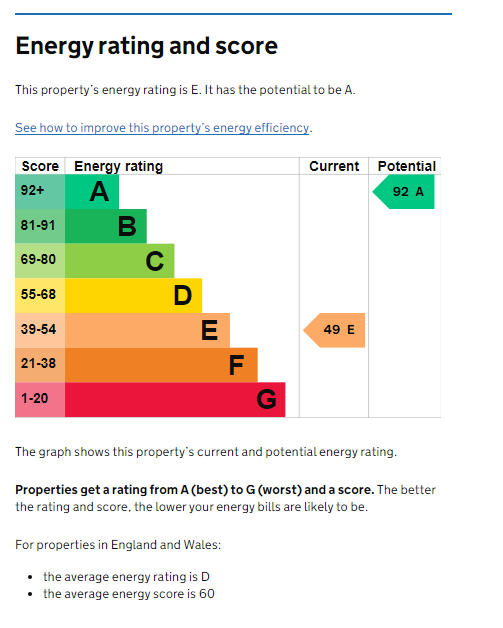Image resolution: width=503 pixels, height=628 pixels.
Task: Click the green A rating bar
Action: click(92, 191)
